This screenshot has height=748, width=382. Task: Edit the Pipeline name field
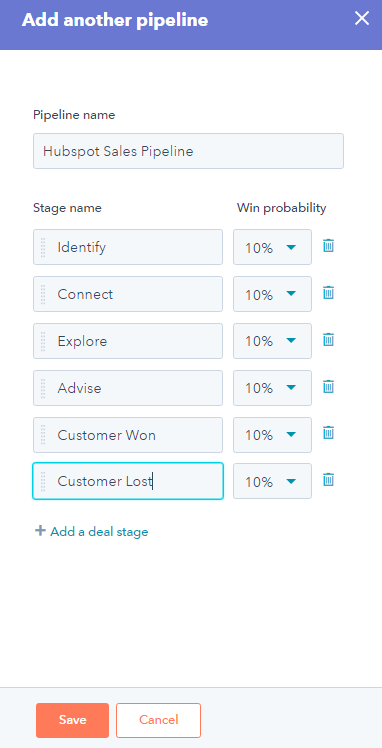coord(188,151)
